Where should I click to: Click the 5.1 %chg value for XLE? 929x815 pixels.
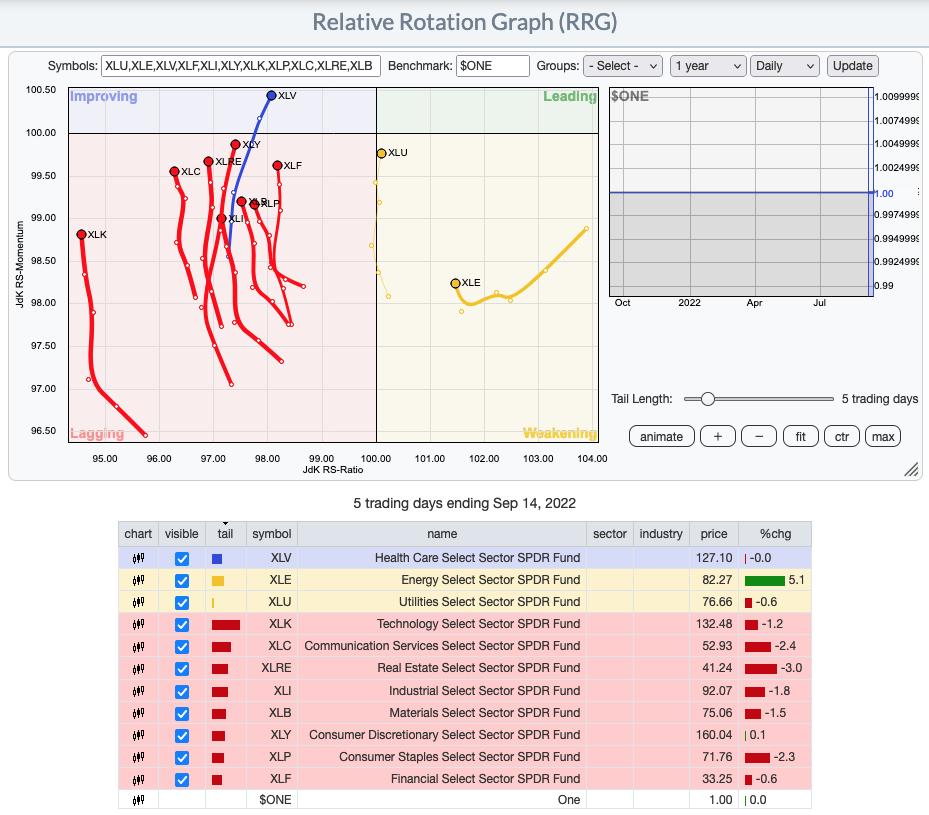point(796,580)
